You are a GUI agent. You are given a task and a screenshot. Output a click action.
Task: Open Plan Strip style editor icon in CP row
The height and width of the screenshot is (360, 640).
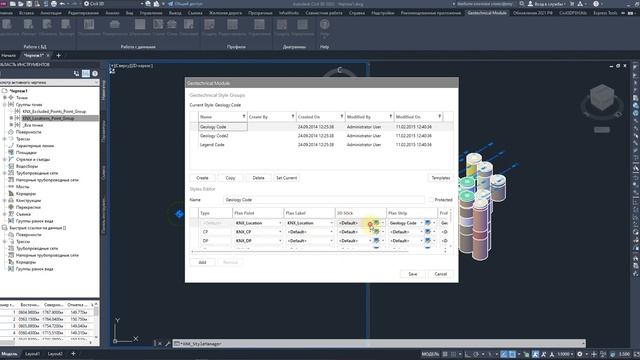click(427, 232)
